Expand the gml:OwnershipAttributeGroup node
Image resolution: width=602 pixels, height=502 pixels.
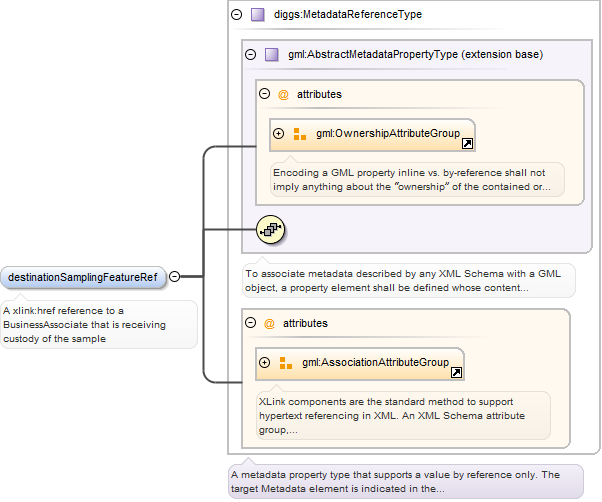279,134
